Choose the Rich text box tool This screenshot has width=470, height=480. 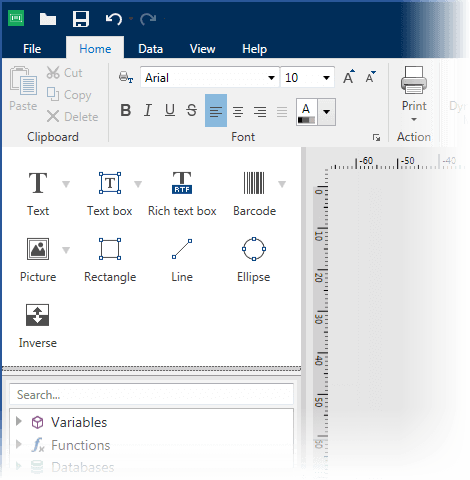click(x=182, y=193)
